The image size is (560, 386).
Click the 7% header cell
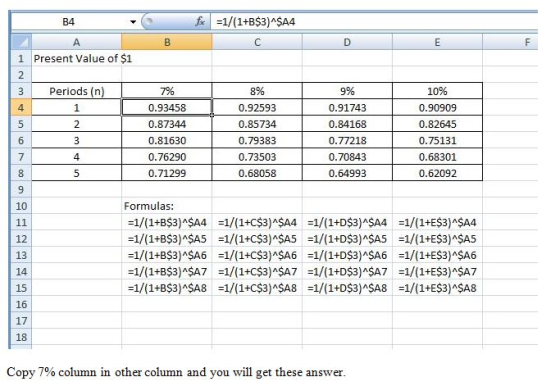(x=167, y=91)
